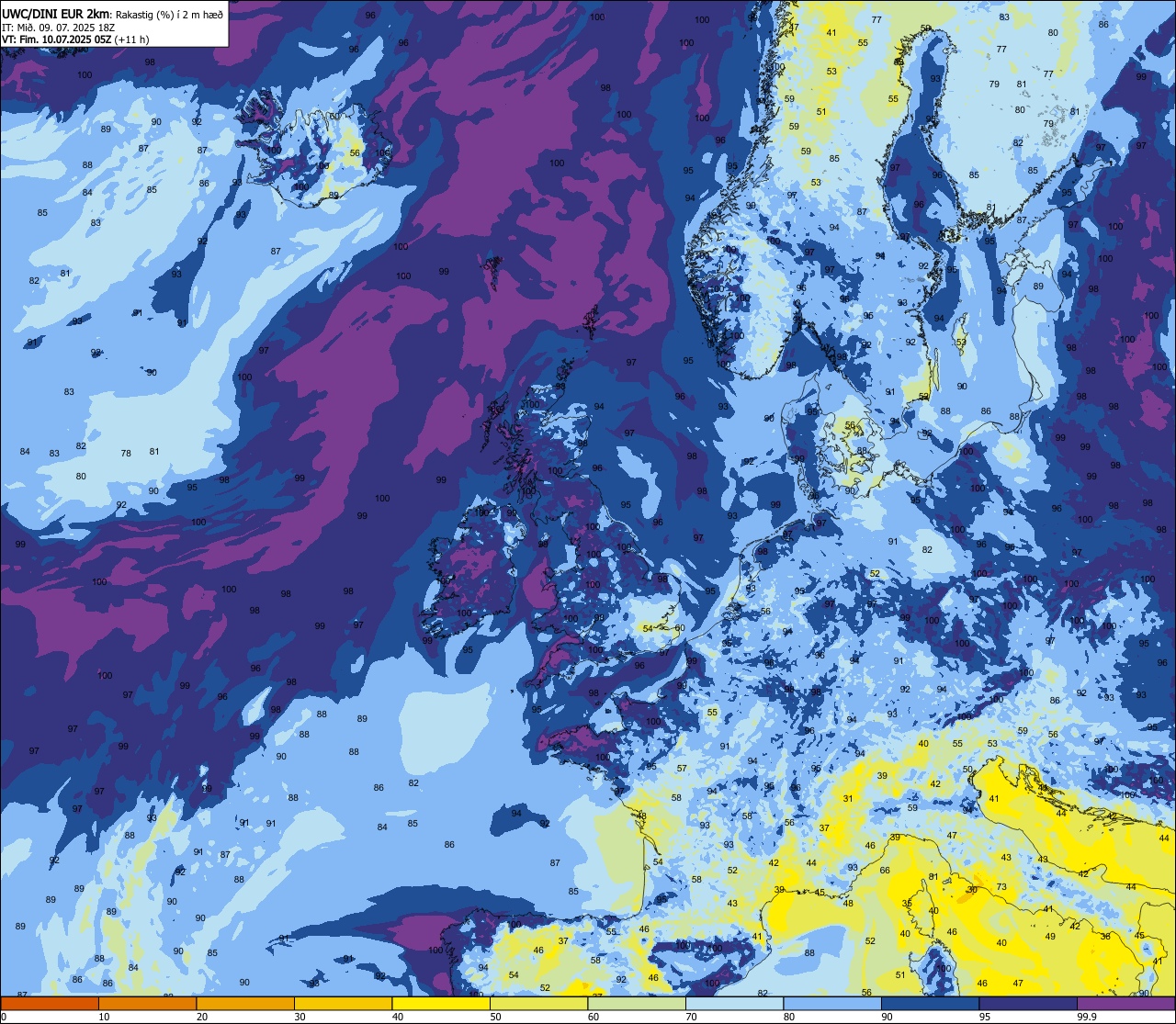Select the parameter text Rakastig (%) í 2 m hæð

[x=169, y=15]
